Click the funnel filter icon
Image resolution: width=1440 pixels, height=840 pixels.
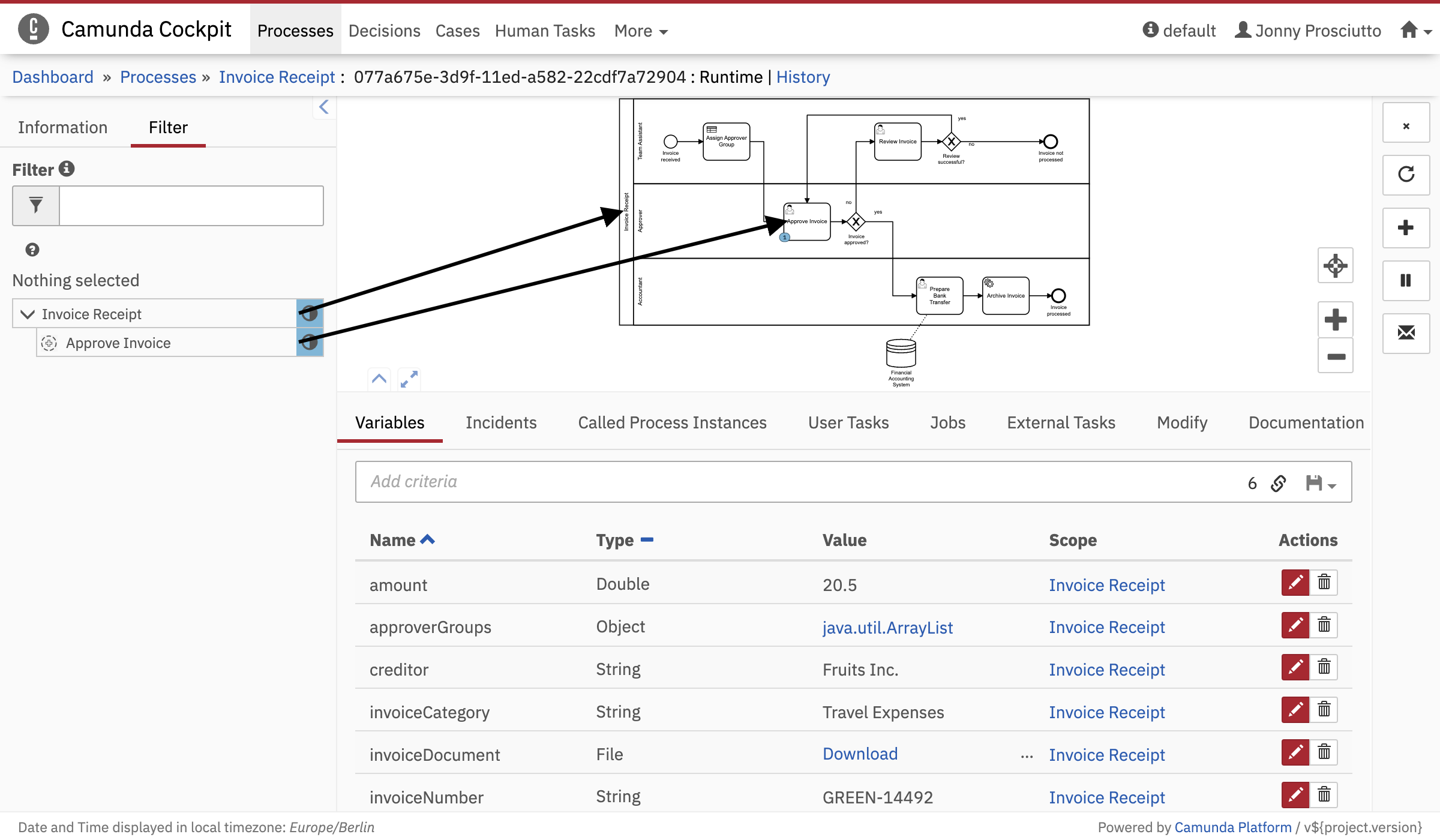click(x=36, y=206)
